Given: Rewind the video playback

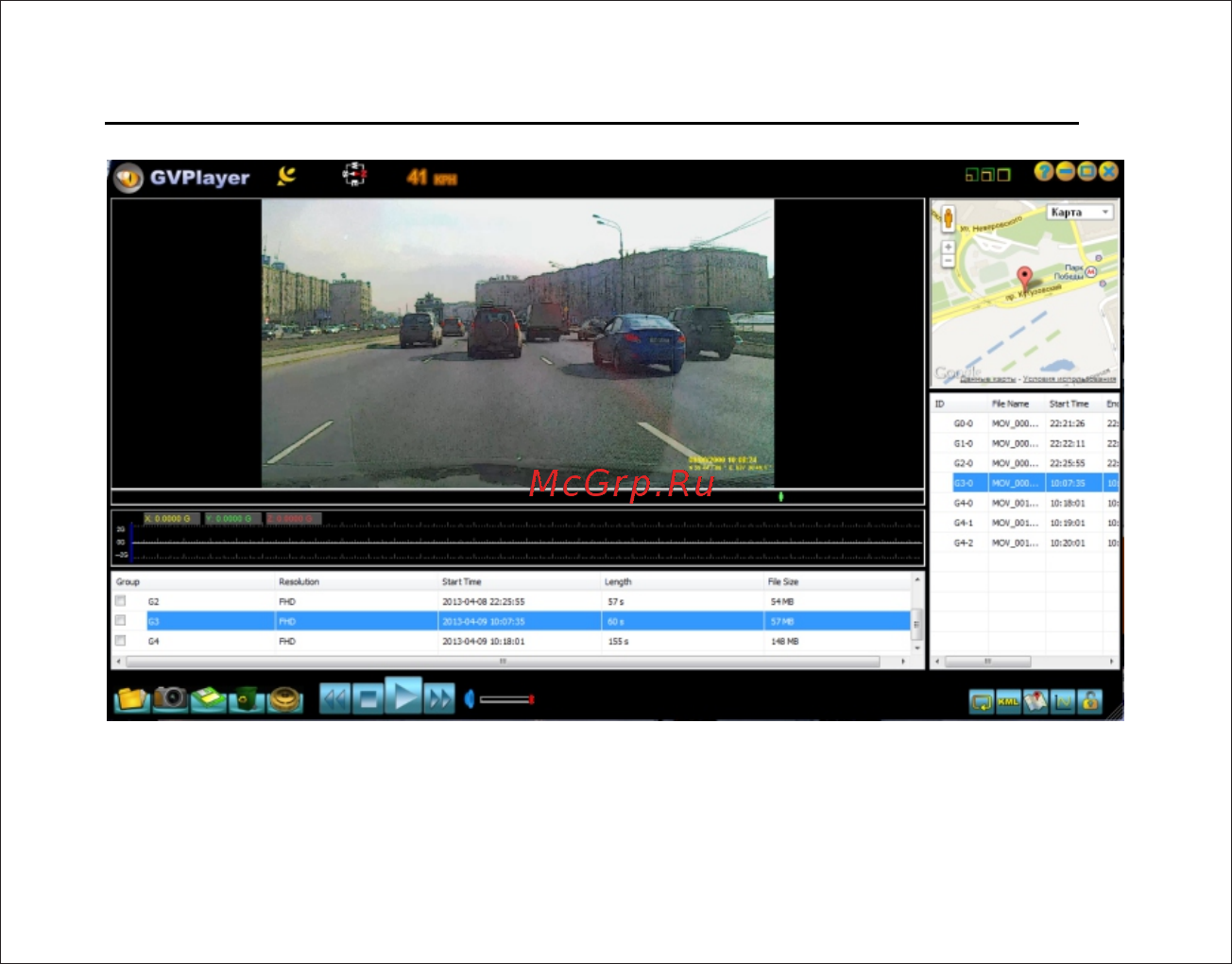Looking at the screenshot, I should 334,698.
